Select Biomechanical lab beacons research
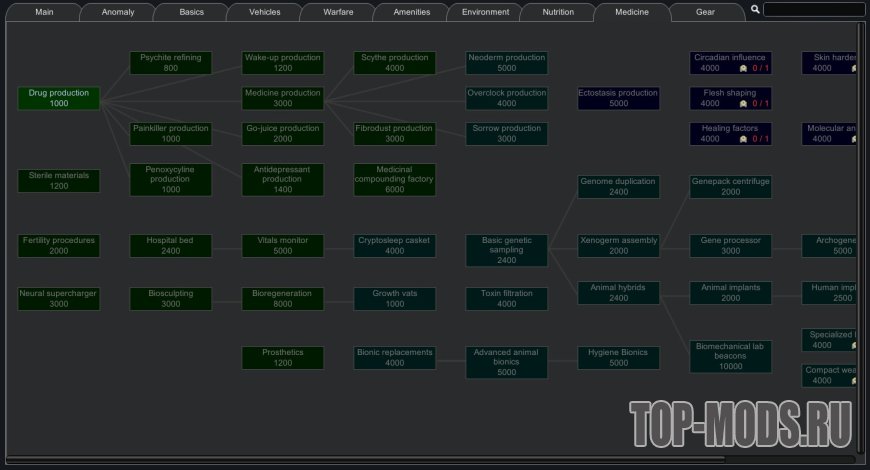The image size is (870, 470). pos(730,356)
